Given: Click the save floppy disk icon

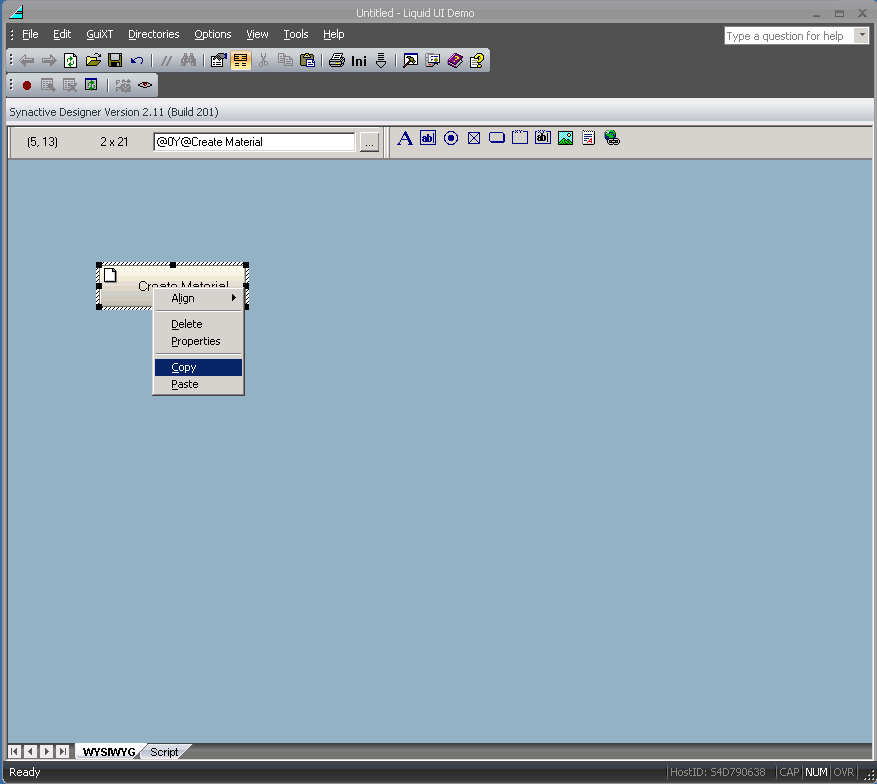Looking at the screenshot, I should pos(115,61).
